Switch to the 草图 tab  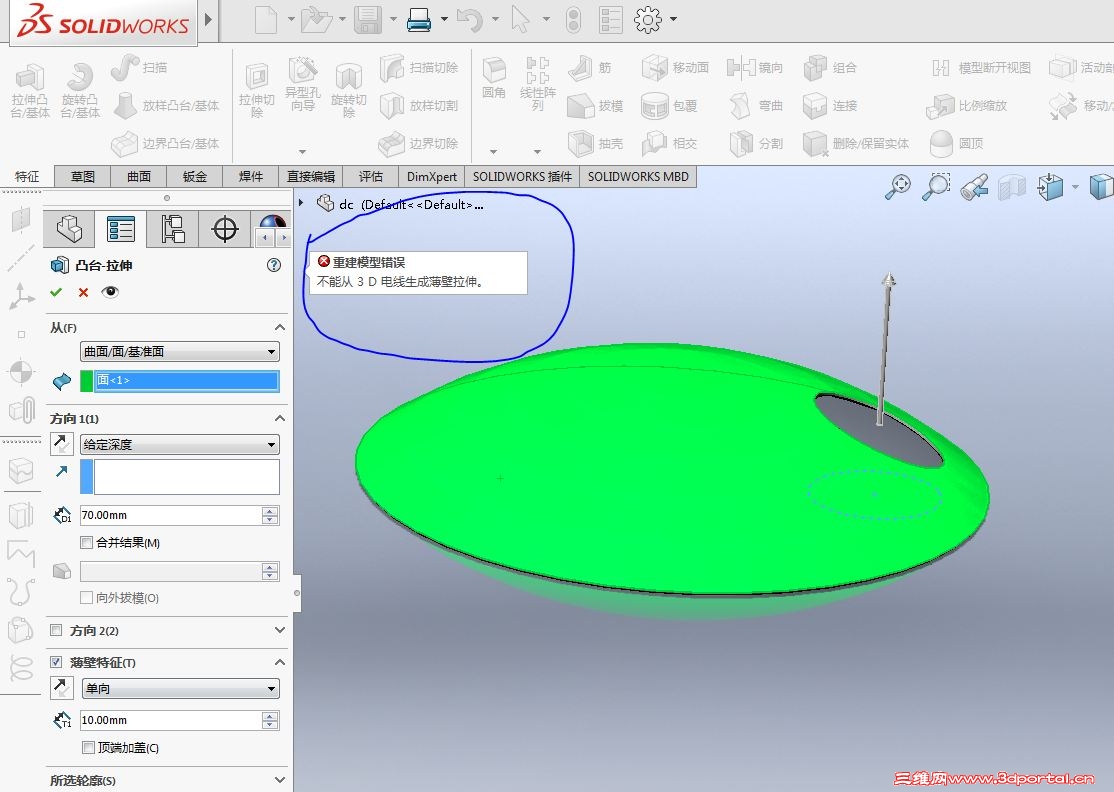83,176
